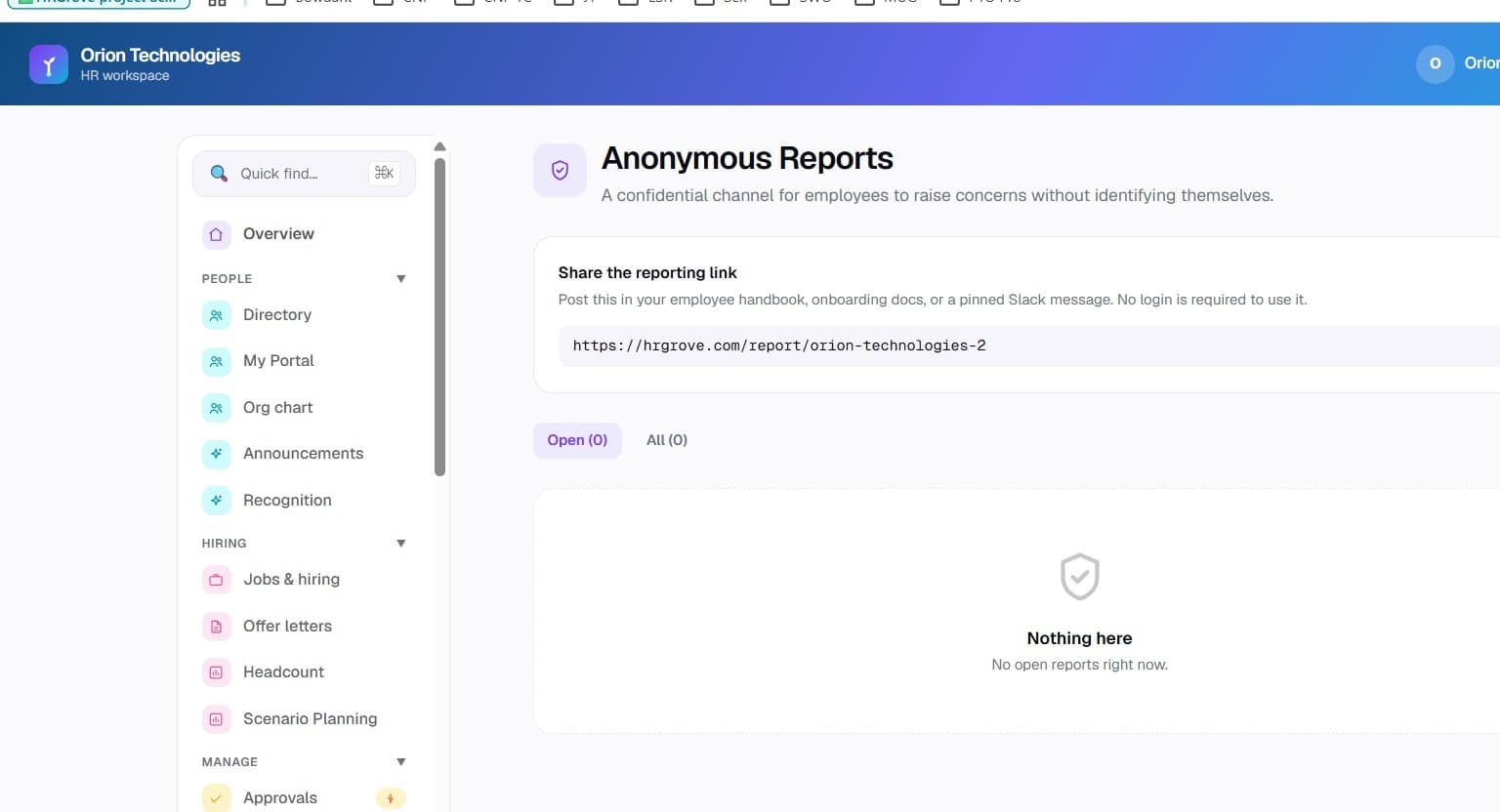The height and width of the screenshot is (812, 1500).
Task: Click the Scenario Planning icon
Action: click(x=217, y=719)
